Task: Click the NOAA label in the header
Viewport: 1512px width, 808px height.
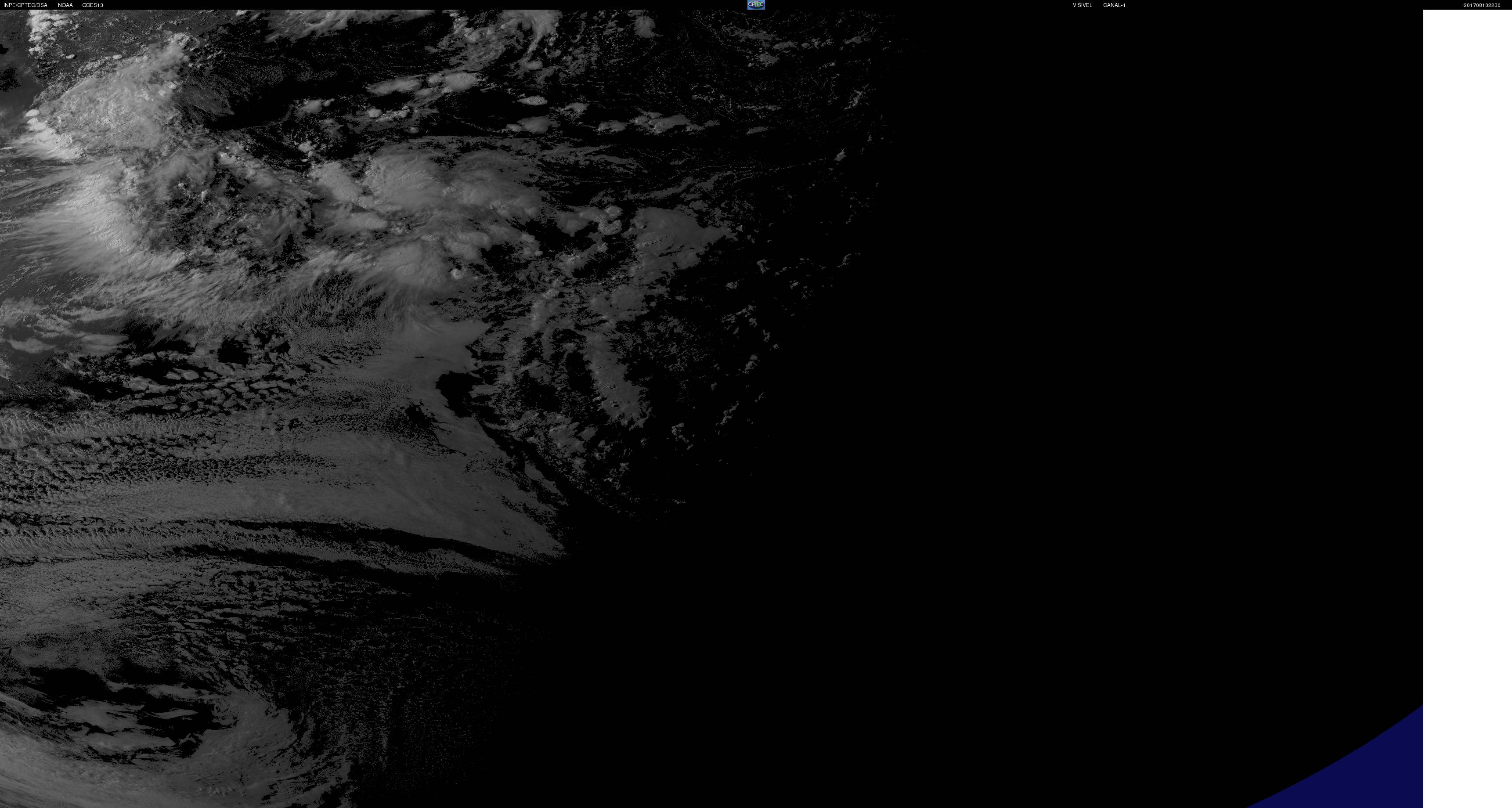Action: pyautogui.click(x=65, y=5)
